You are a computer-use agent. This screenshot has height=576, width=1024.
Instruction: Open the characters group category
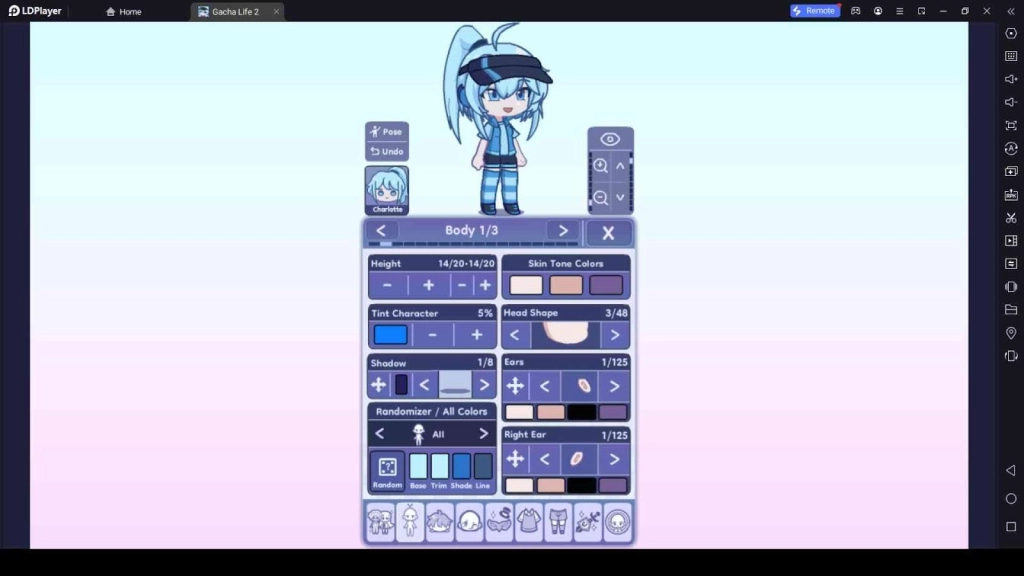(380, 522)
